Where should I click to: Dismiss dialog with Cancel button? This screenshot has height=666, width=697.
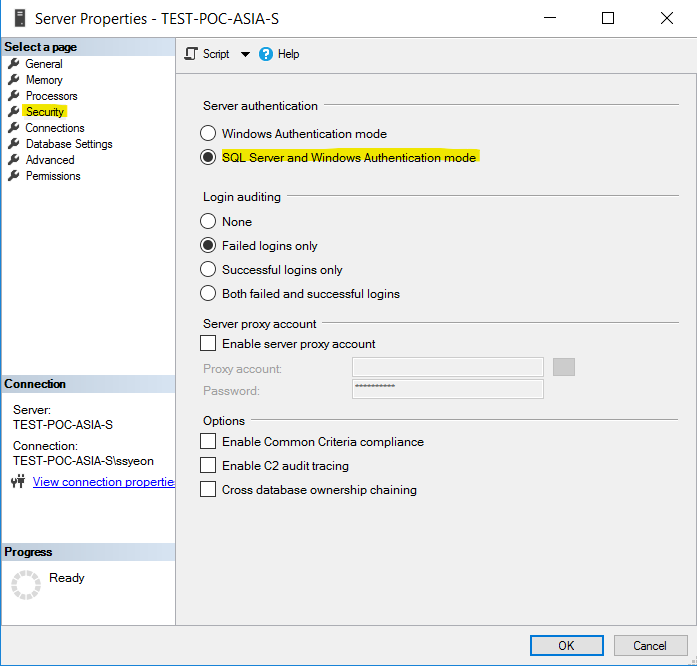click(650, 646)
